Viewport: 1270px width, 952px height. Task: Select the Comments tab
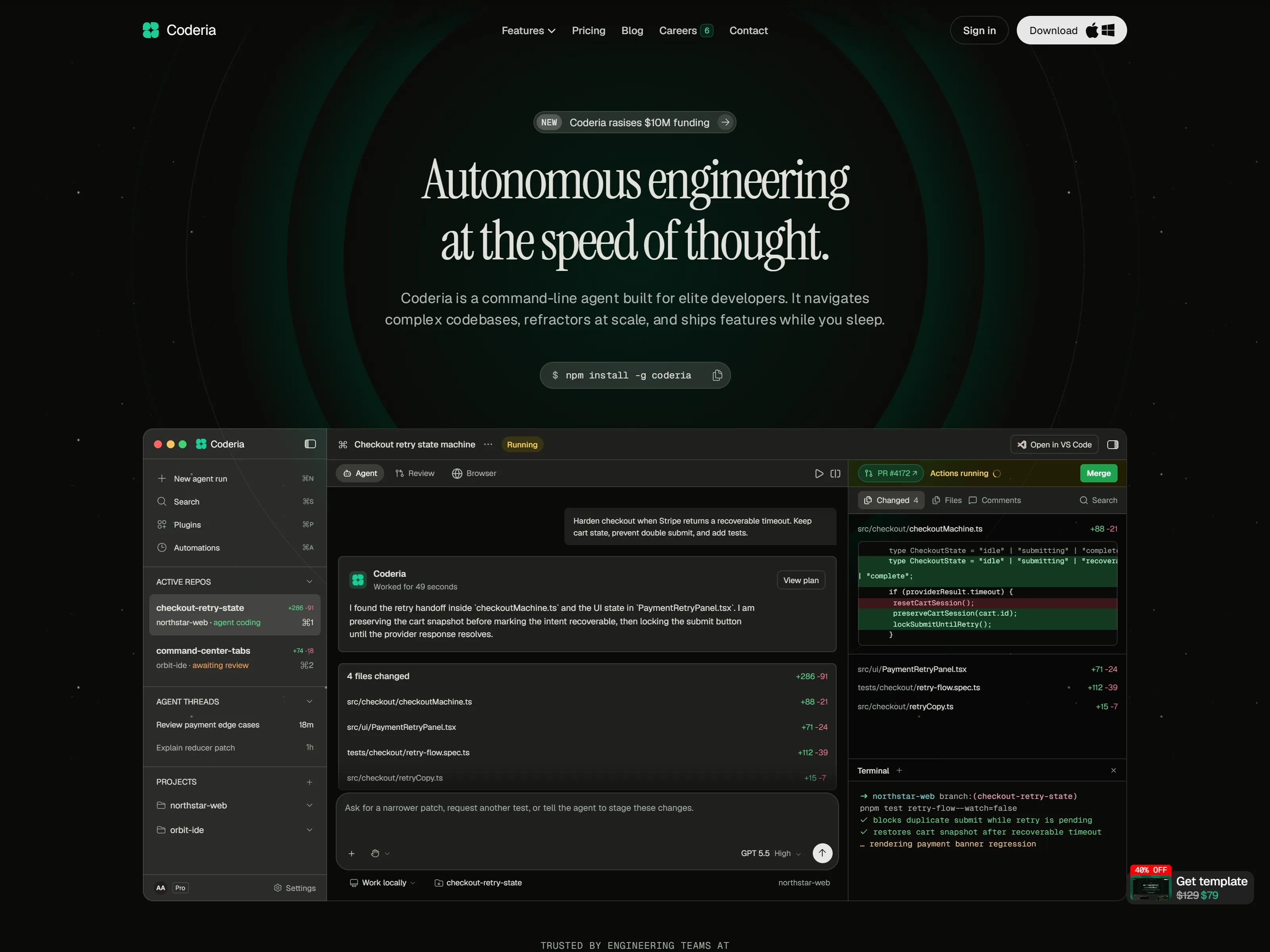(x=995, y=500)
